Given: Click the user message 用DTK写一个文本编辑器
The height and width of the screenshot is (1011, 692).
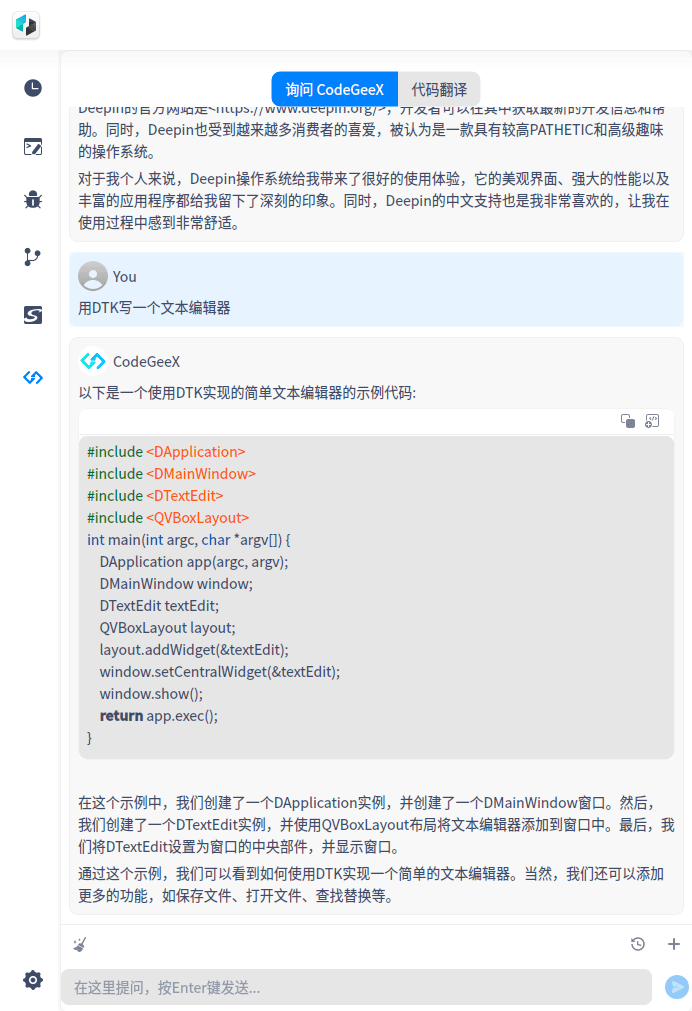Looking at the screenshot, I should tap(154, 308).
